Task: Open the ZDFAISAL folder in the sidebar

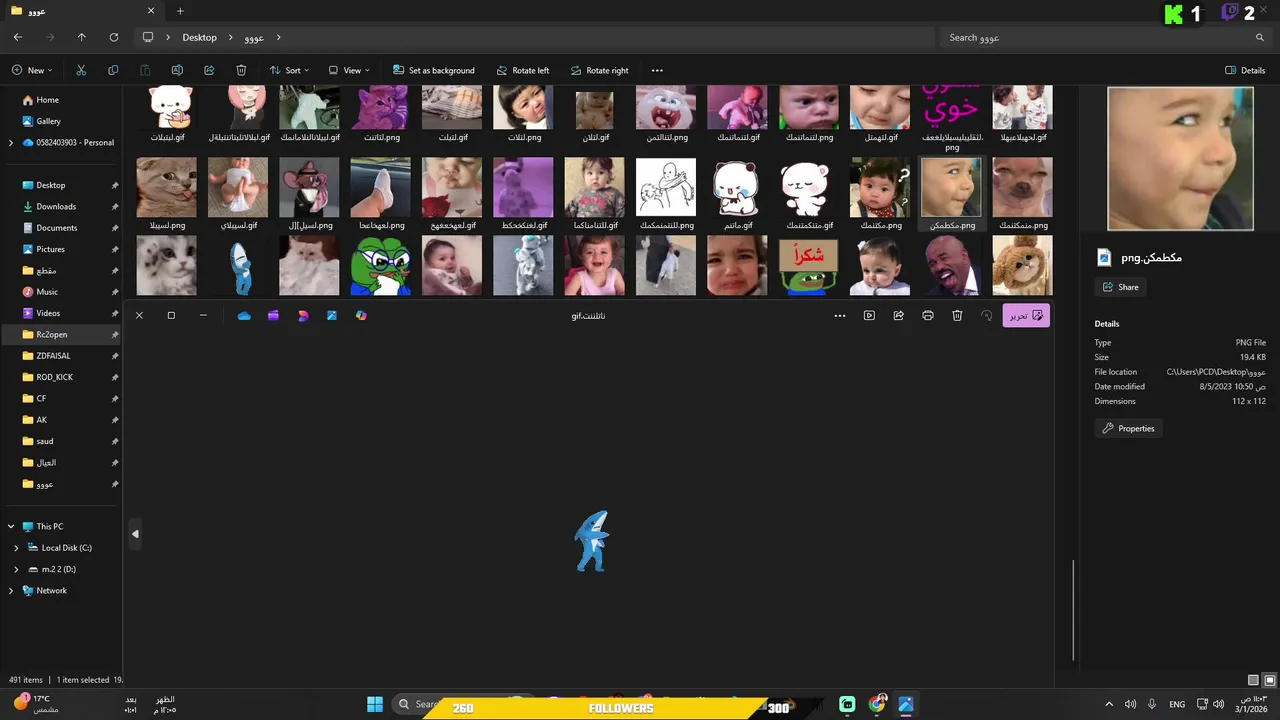Action: [x=53, y=356]
